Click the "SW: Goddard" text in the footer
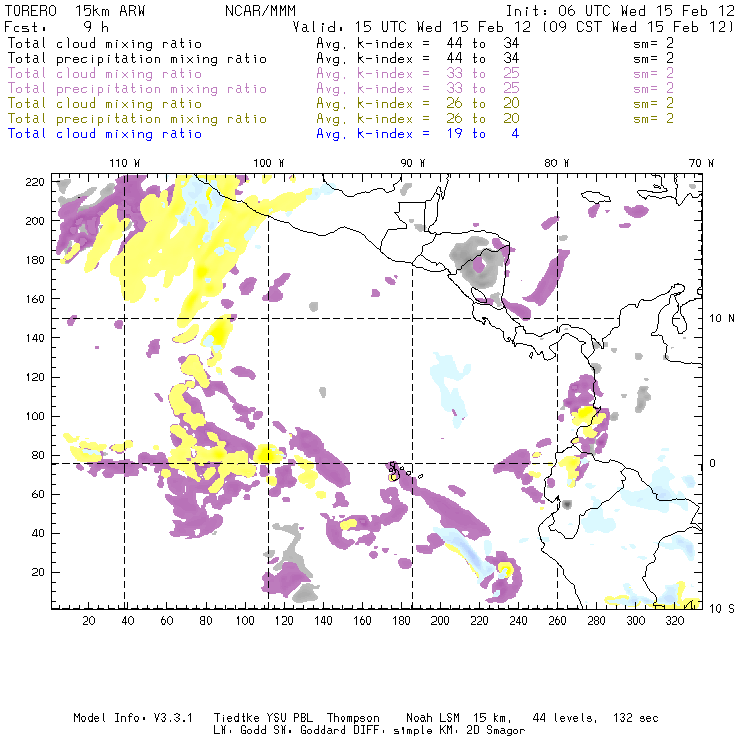740x740 pixels. coord(310,730)
